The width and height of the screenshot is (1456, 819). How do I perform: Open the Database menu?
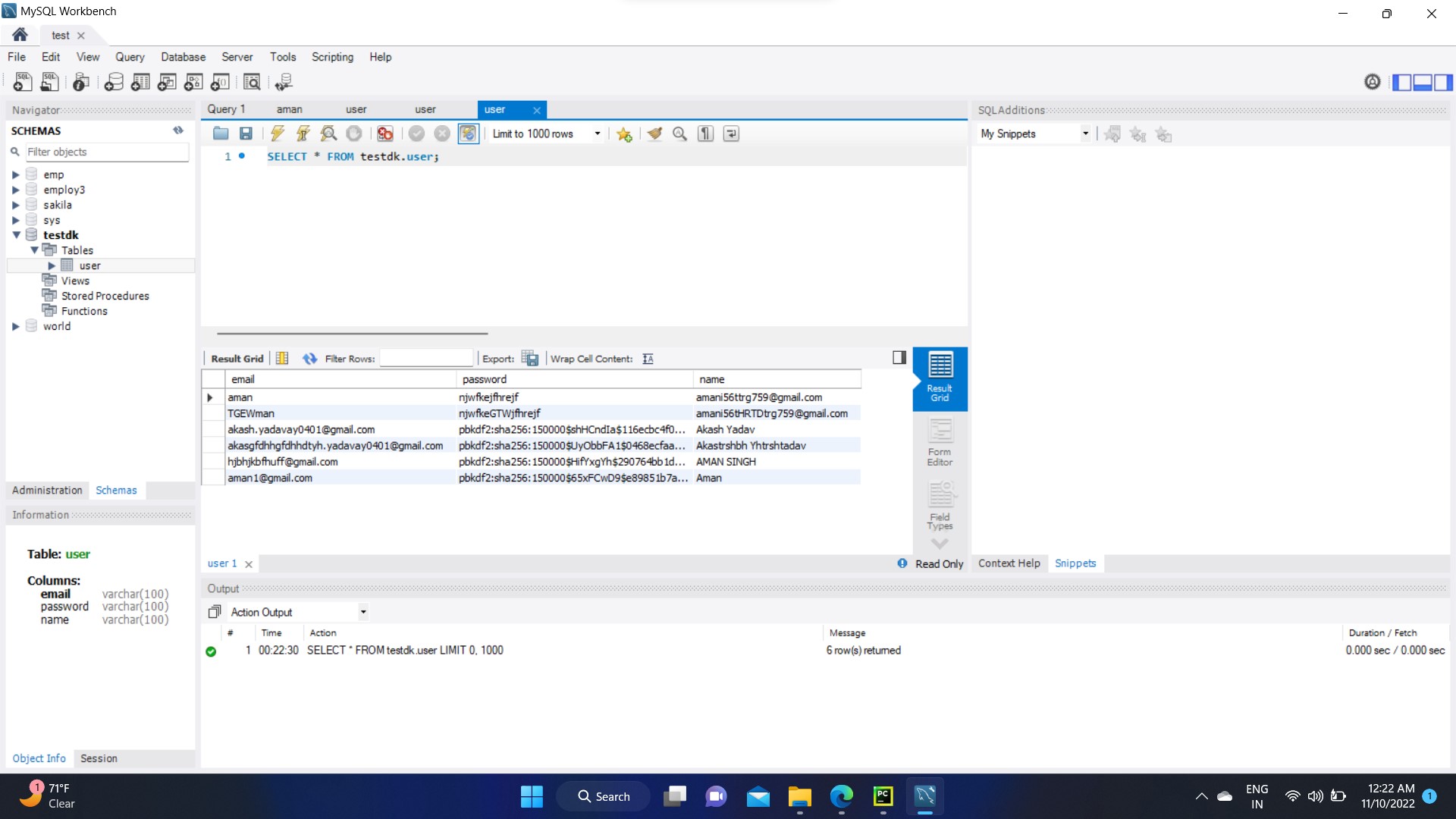[x=183, y=57]
